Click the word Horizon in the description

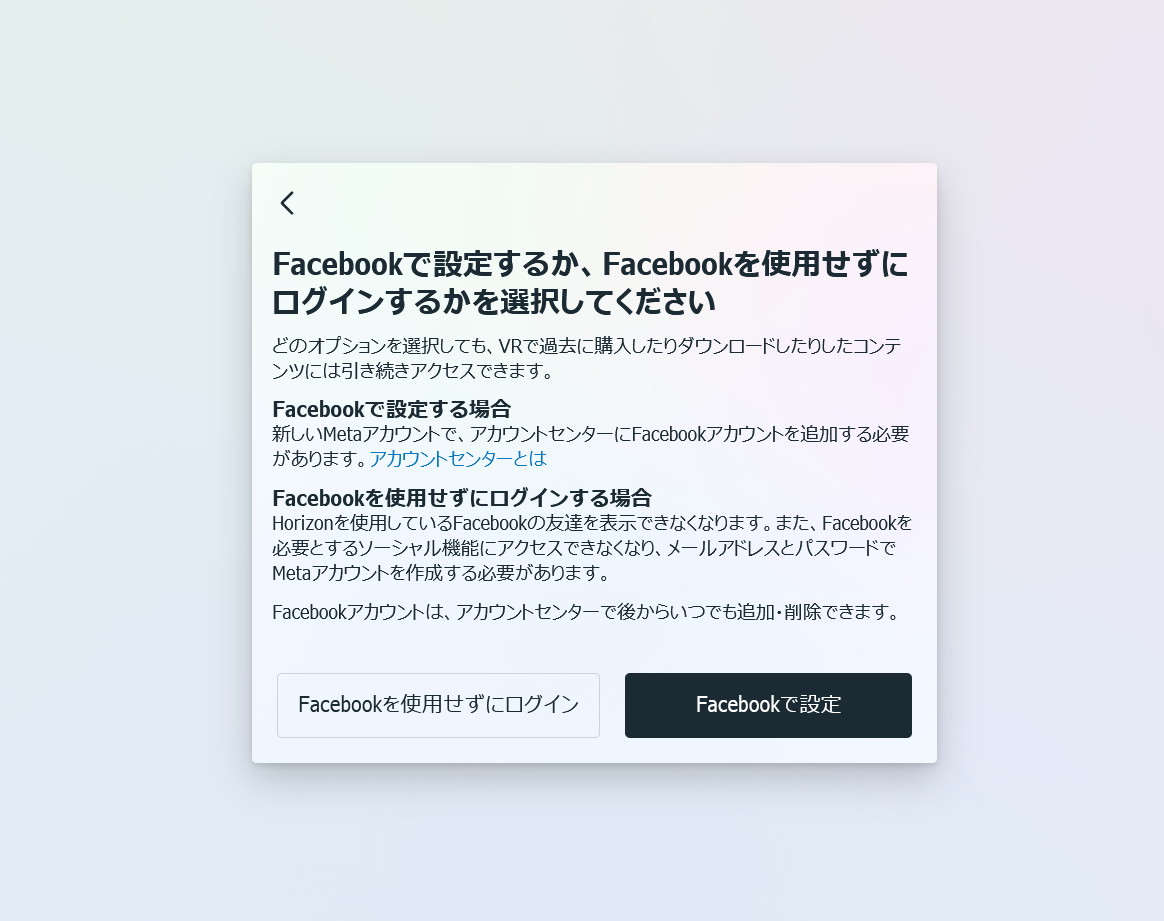point(303,523)
